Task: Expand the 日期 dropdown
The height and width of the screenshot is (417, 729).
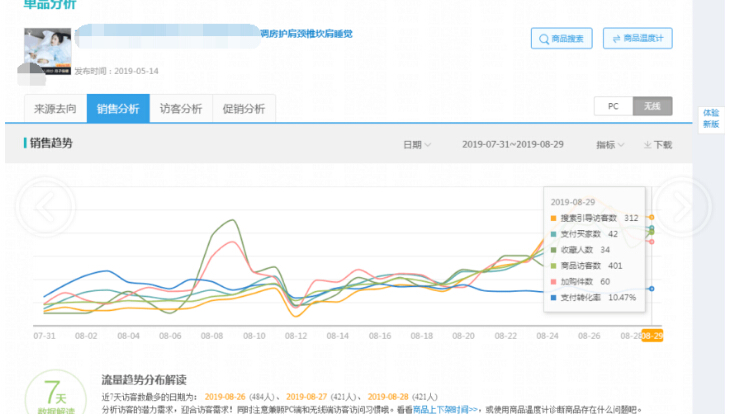Action: pyautogui.click(x=417, y=145)
